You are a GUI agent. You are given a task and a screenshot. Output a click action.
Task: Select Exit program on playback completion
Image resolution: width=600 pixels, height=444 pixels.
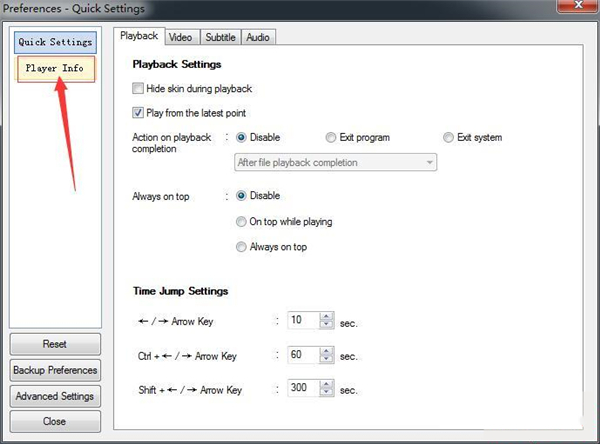[x=332, y=138]
